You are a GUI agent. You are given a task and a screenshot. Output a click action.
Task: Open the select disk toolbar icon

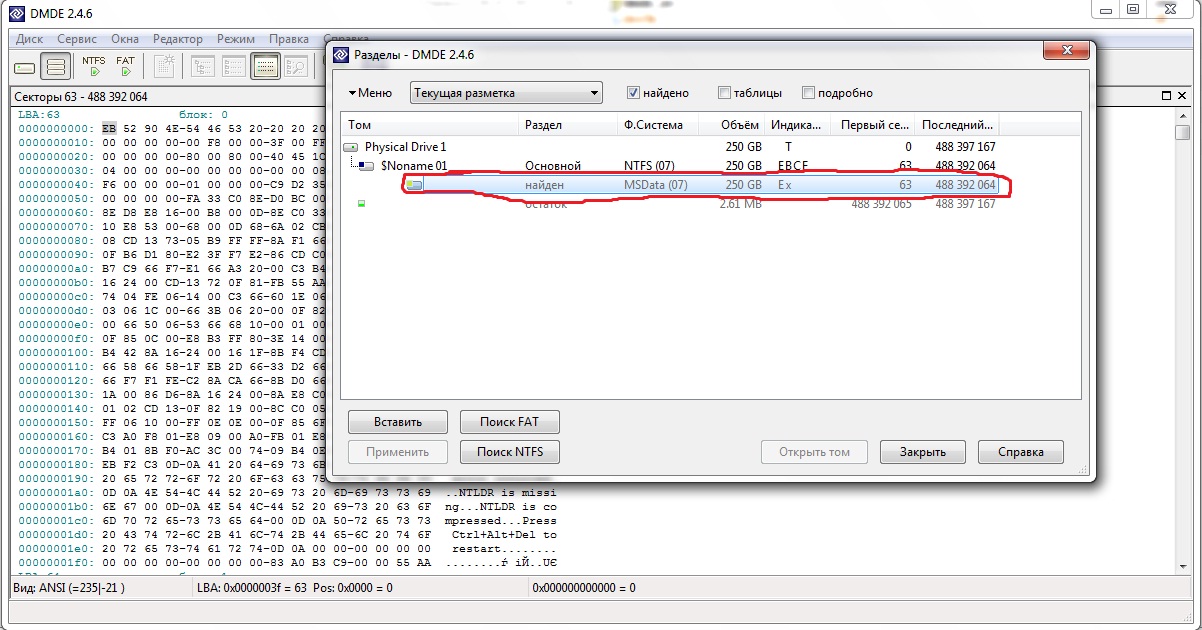(25, 67)
